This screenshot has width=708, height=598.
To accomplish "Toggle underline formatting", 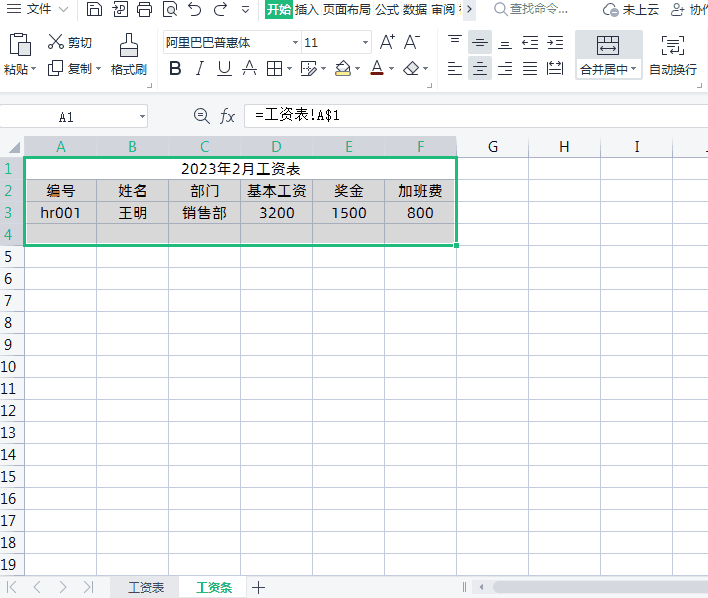I will tap(224, 68).
